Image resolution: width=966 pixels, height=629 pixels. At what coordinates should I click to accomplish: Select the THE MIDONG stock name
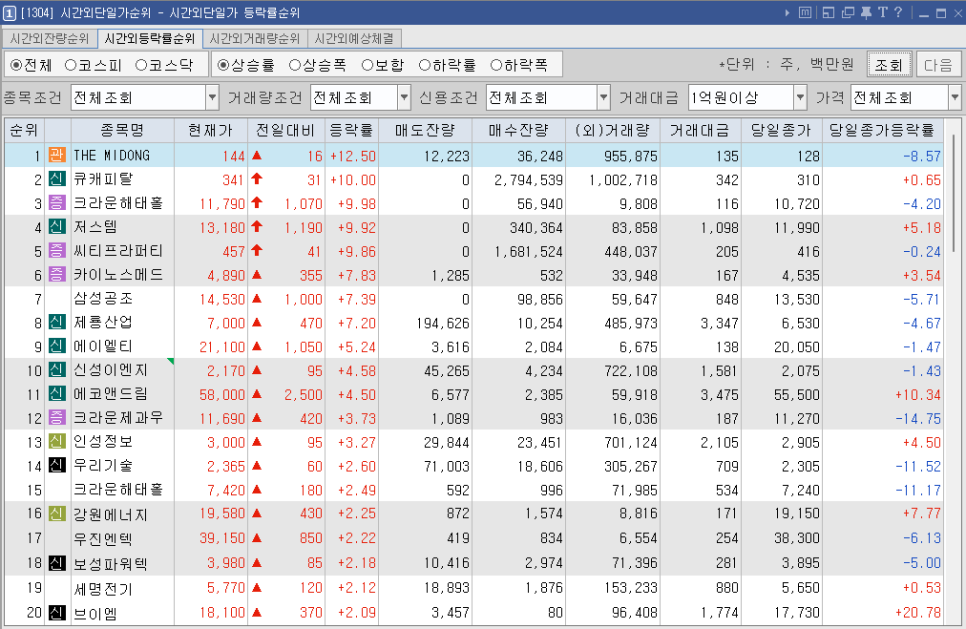[x=112, y=155]
